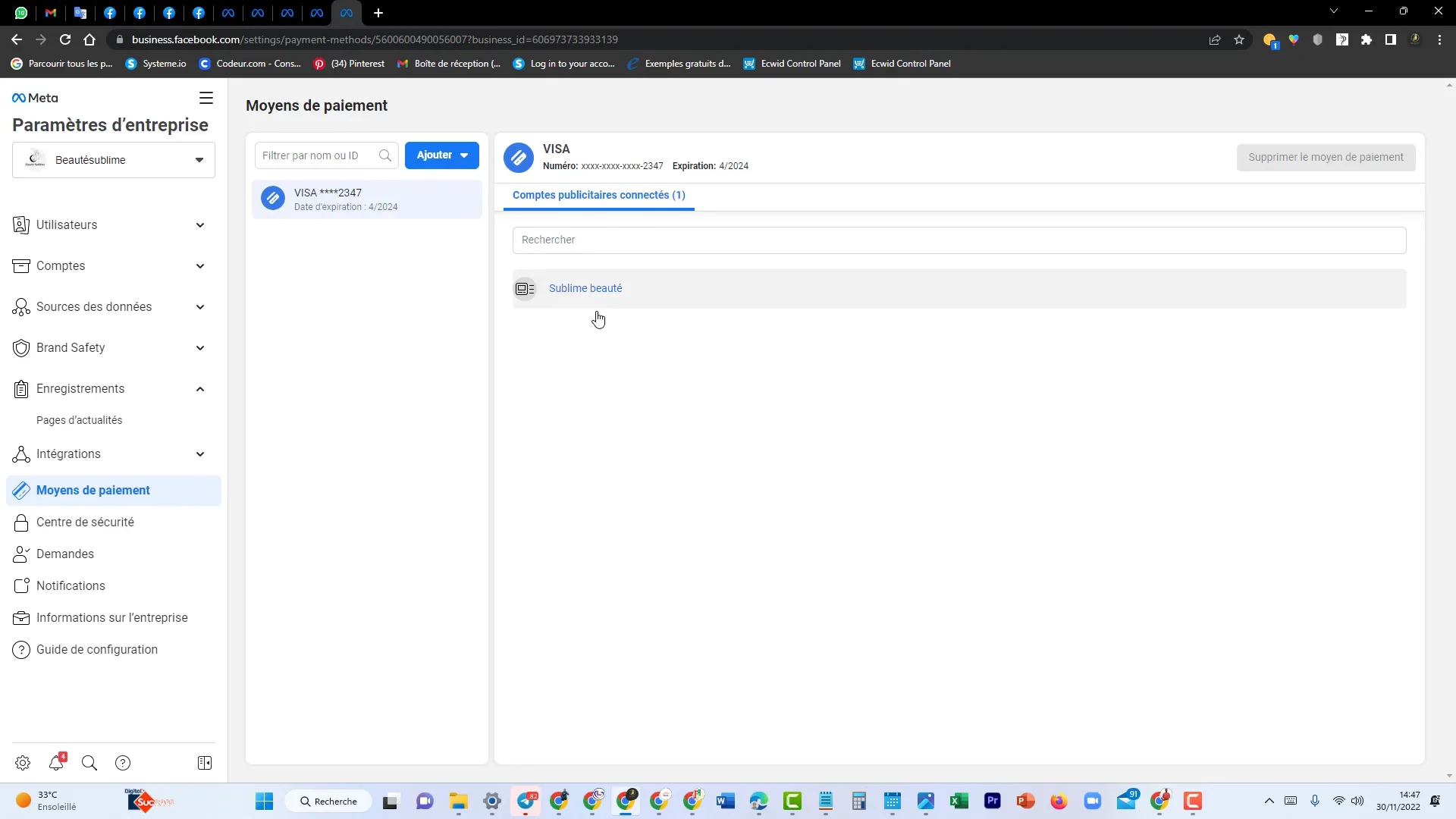Open a new browser tab with plus
The height and width of the screenshot is (819, 1456).
tap(378, 13)
